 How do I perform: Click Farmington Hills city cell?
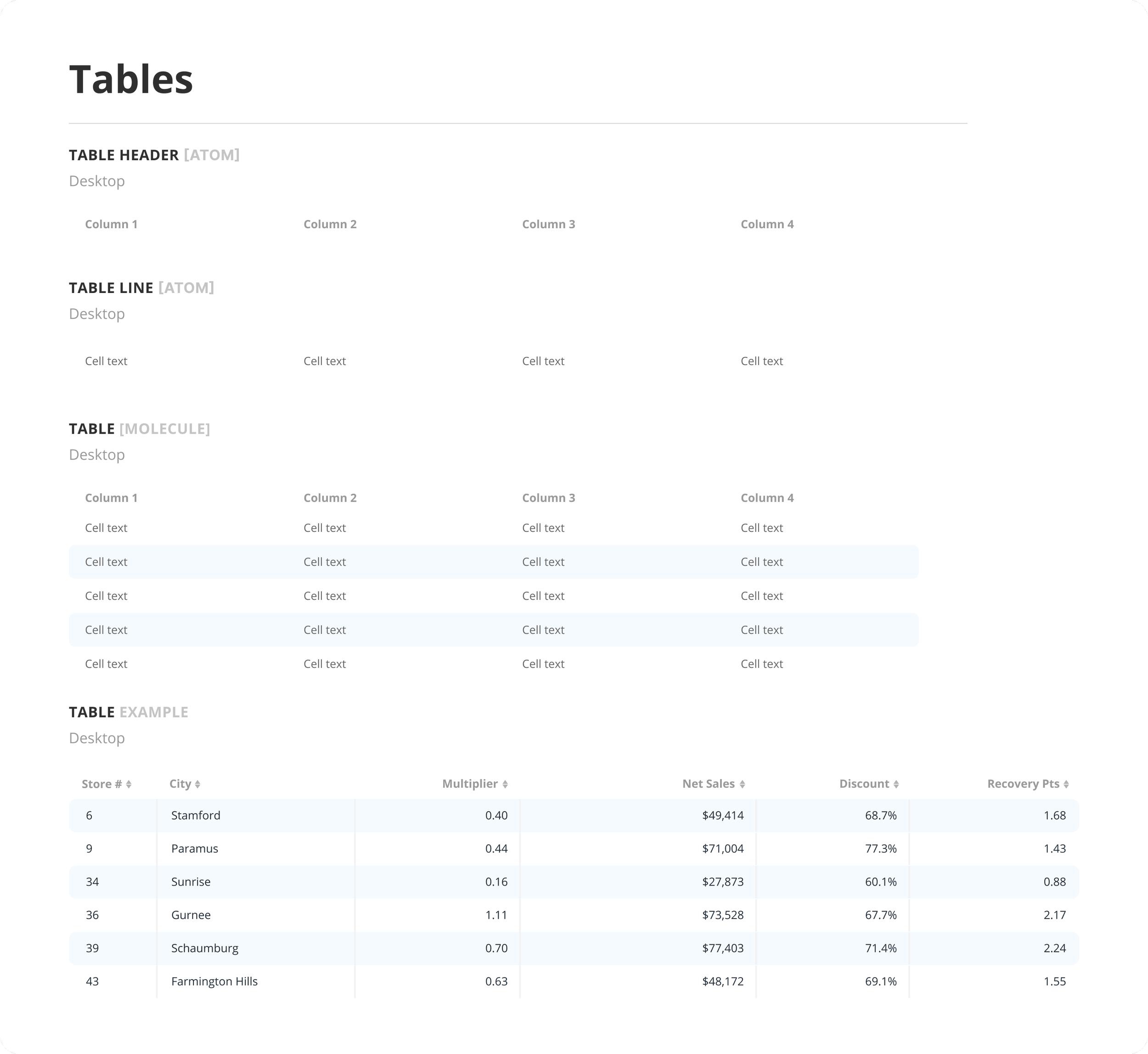[214, 981]
